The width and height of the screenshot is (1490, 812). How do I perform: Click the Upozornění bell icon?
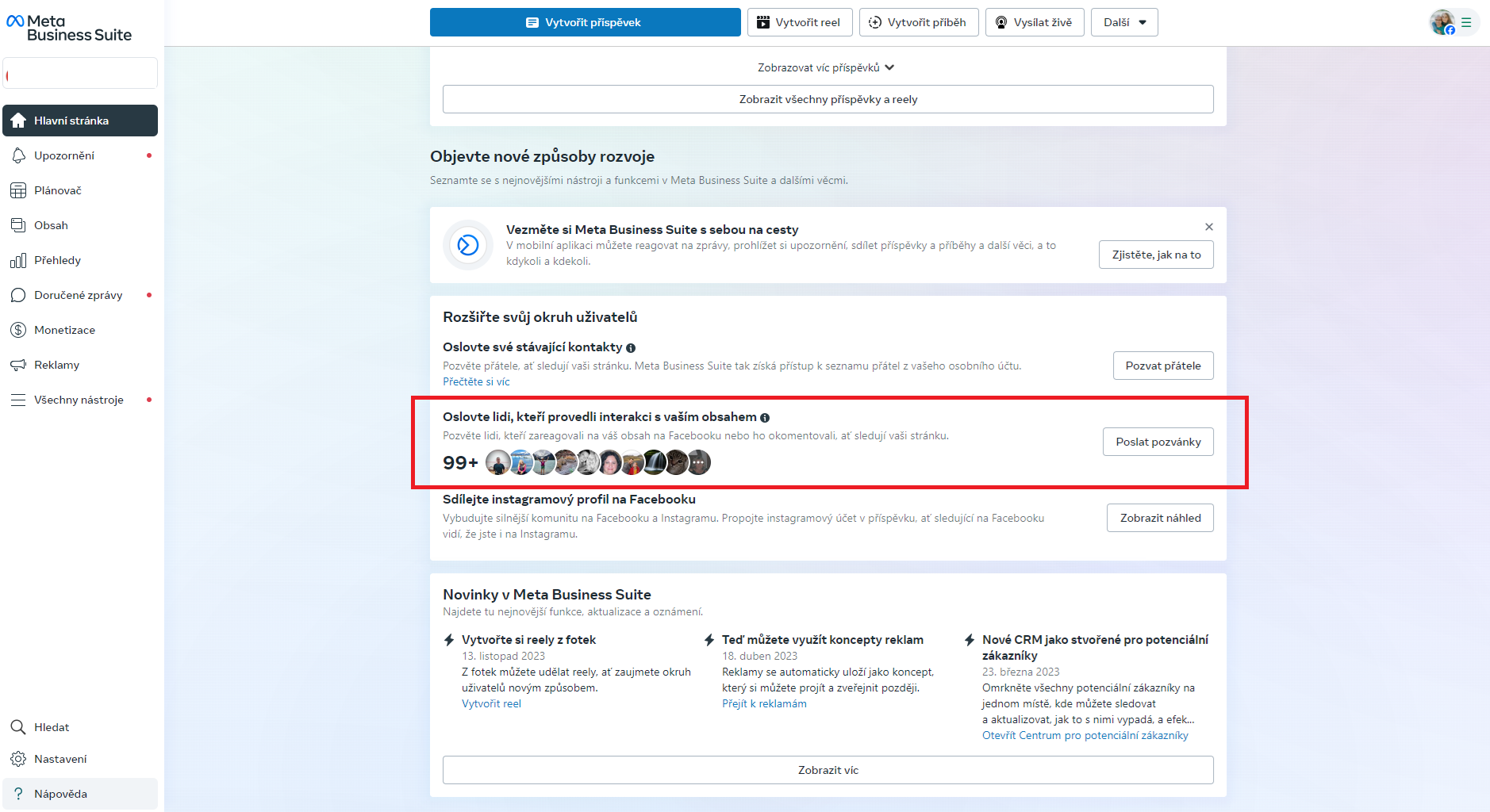coord(18,155)
